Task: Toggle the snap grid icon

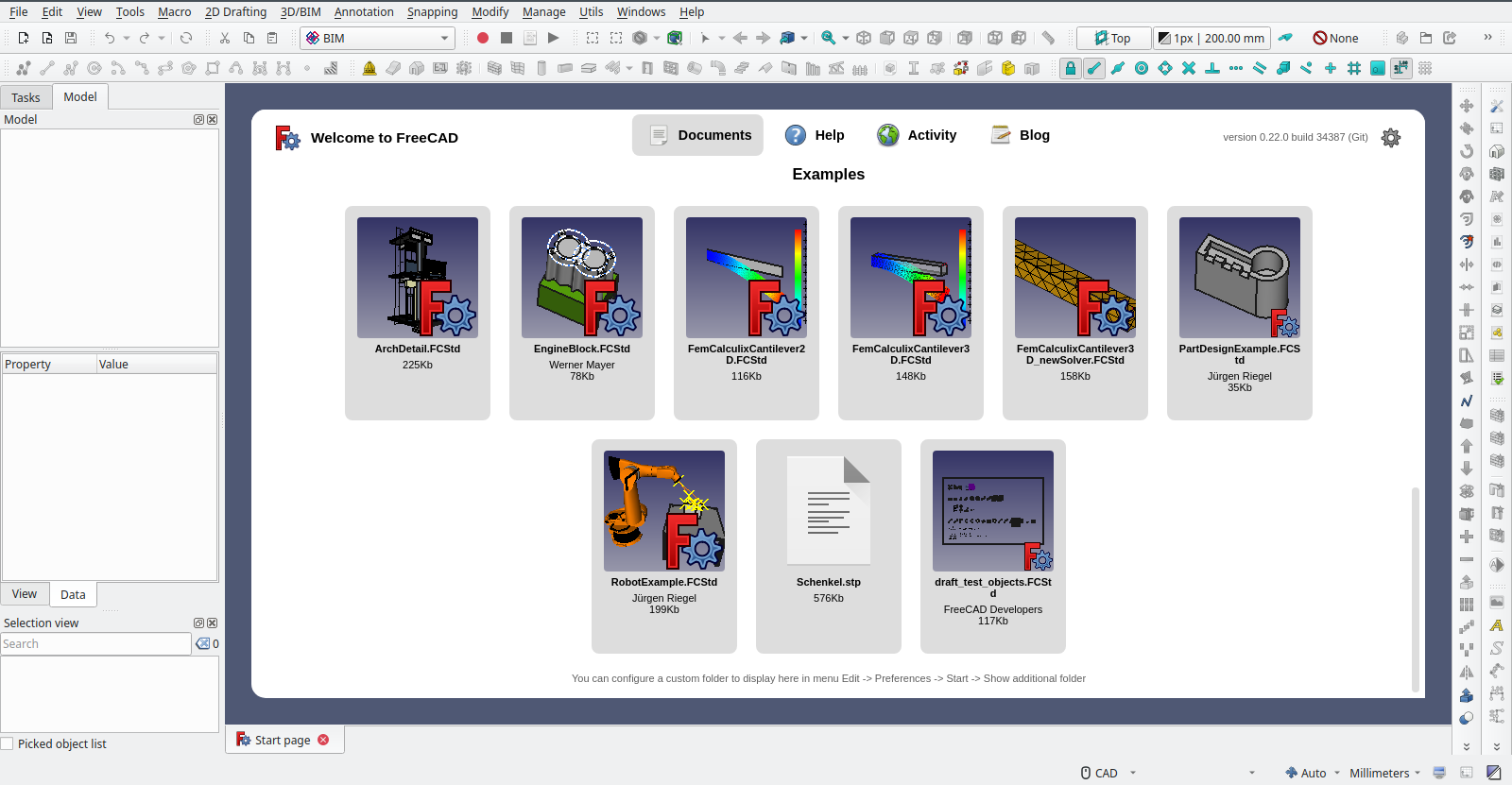Action: 1354,68
